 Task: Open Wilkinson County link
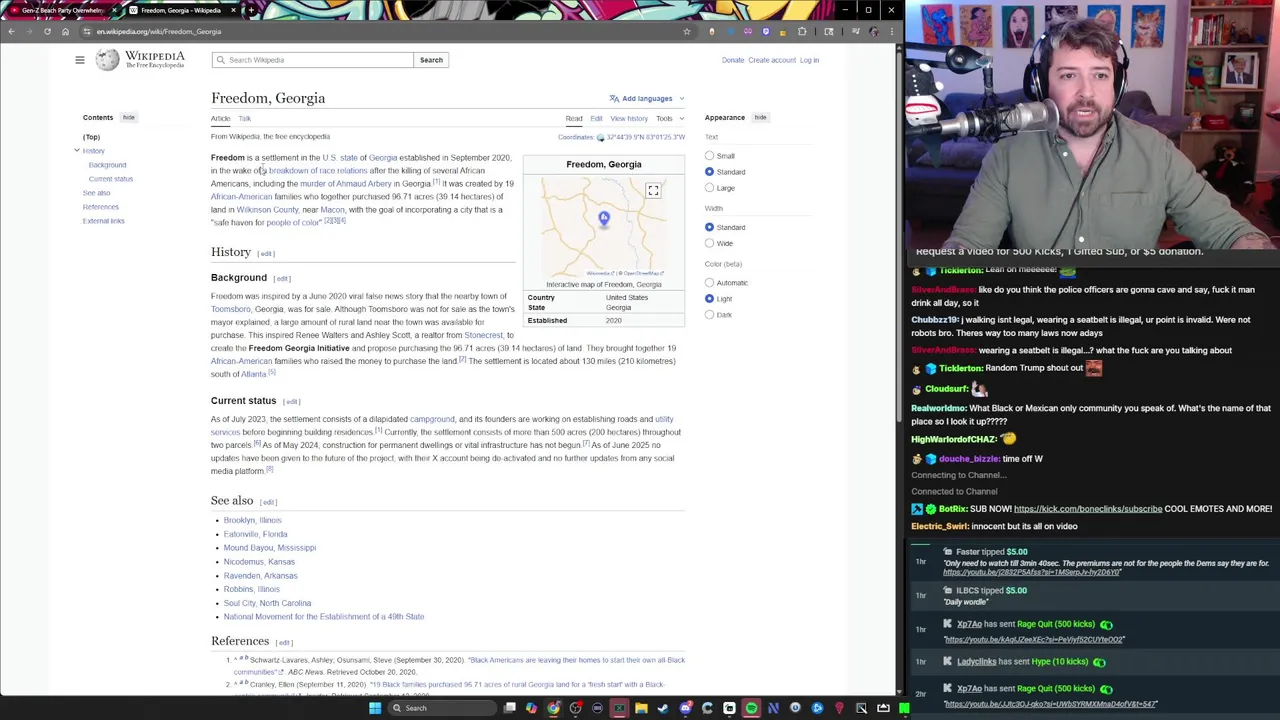[x=268, y=210]
